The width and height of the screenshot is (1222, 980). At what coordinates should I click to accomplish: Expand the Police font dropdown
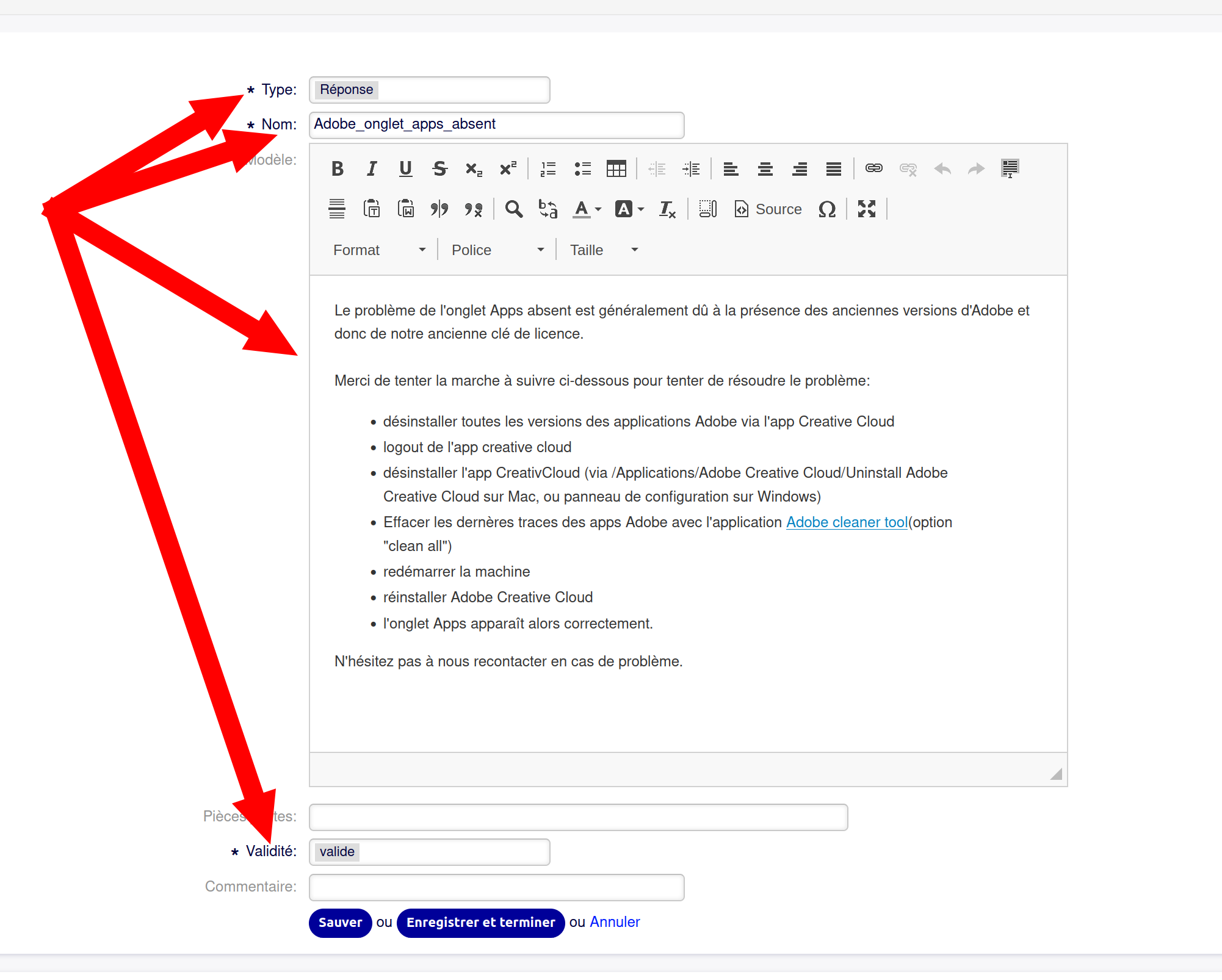pyautogui.click(x=497, y=250)
